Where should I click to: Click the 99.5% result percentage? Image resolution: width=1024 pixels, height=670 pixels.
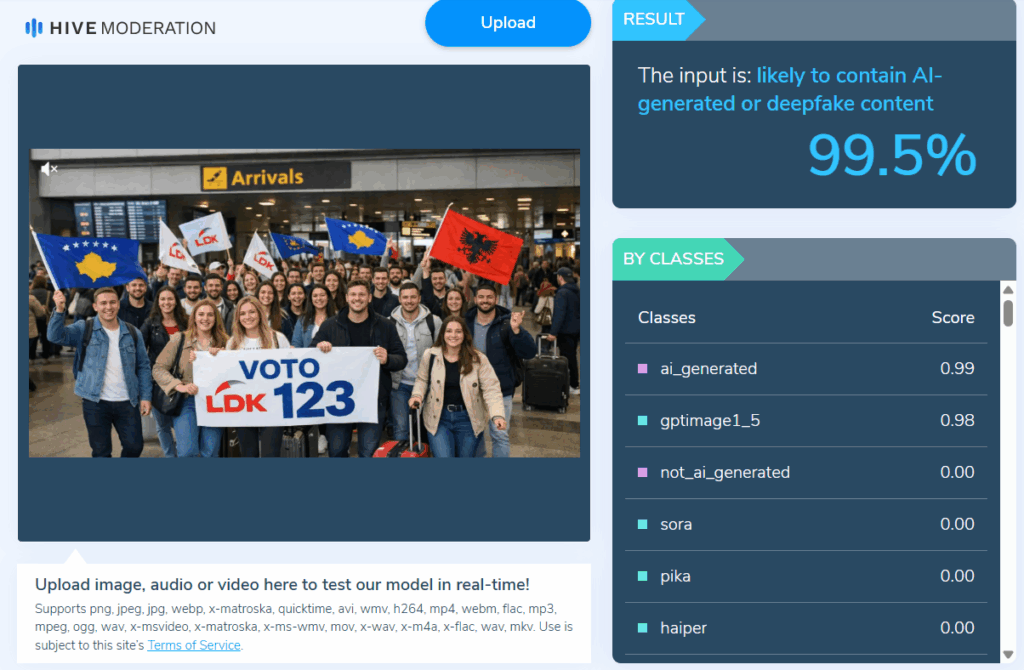point(892,155)
